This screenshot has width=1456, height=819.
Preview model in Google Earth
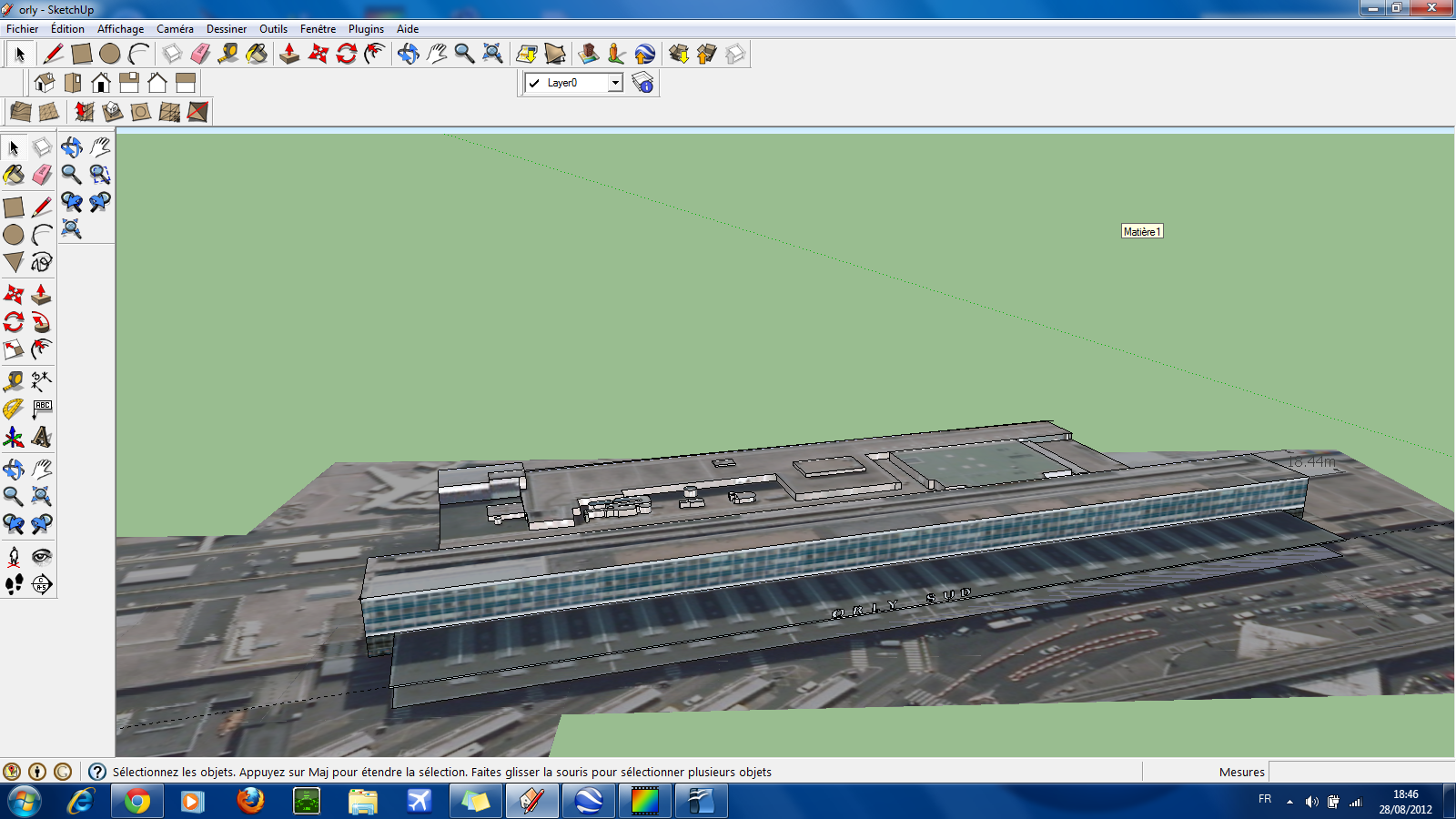pyautogui.click(x=645, y=54)
